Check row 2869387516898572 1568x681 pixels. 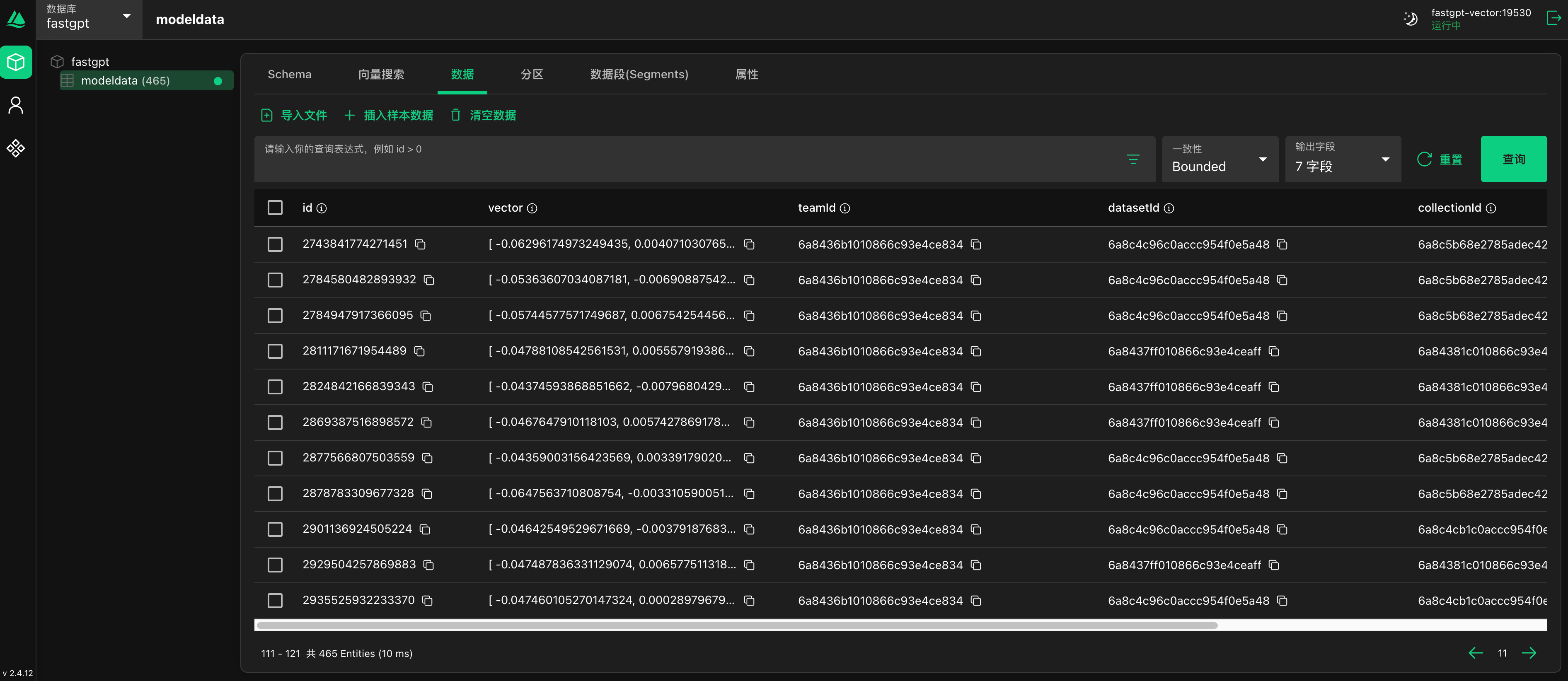(275, 423)
